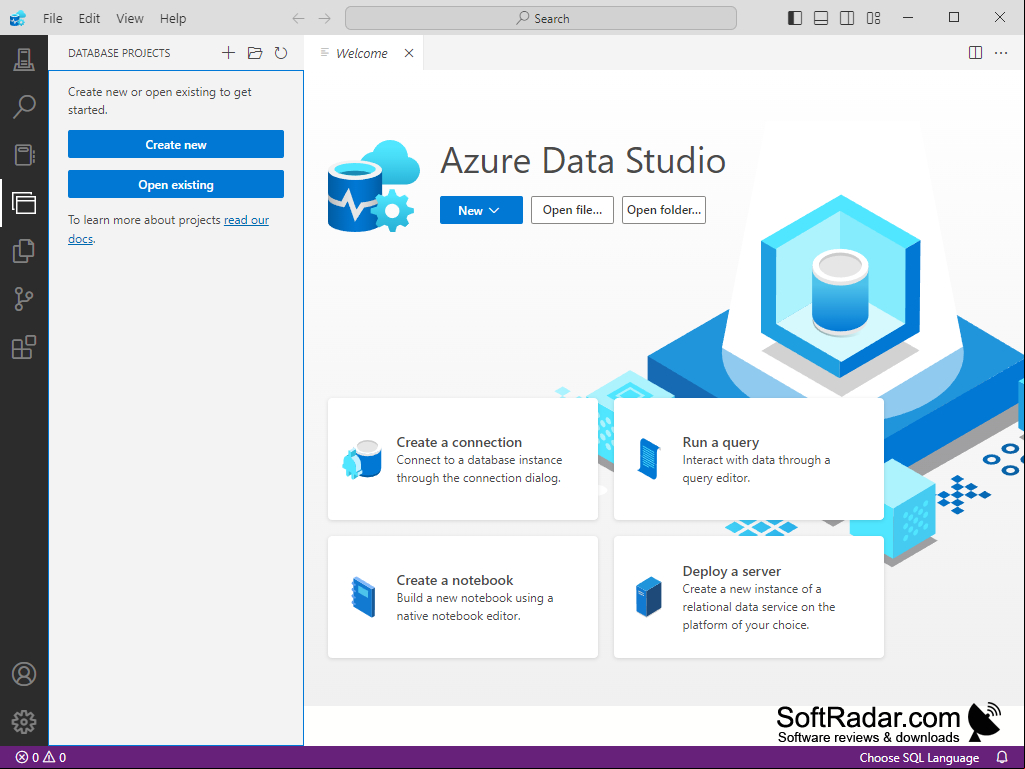Screen dimensions: 1025x769
Task: Click Choose SQL Language in status bar
Action: [919, 757]
